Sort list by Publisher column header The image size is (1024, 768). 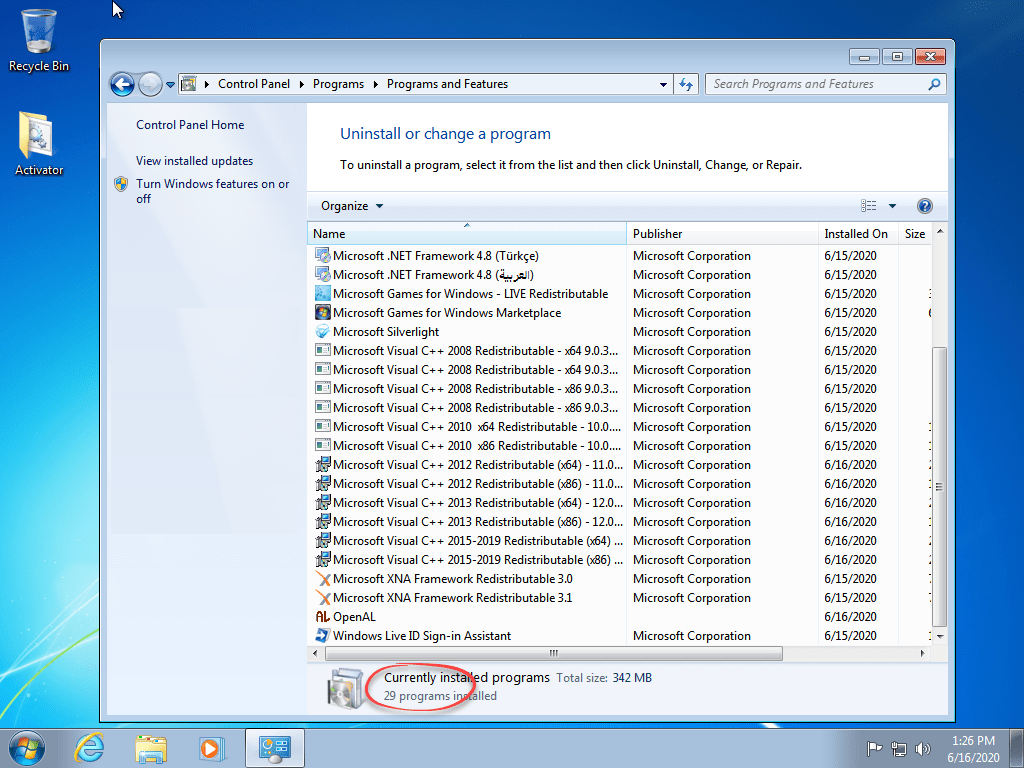pyautogui.click(x=722, y=234)
